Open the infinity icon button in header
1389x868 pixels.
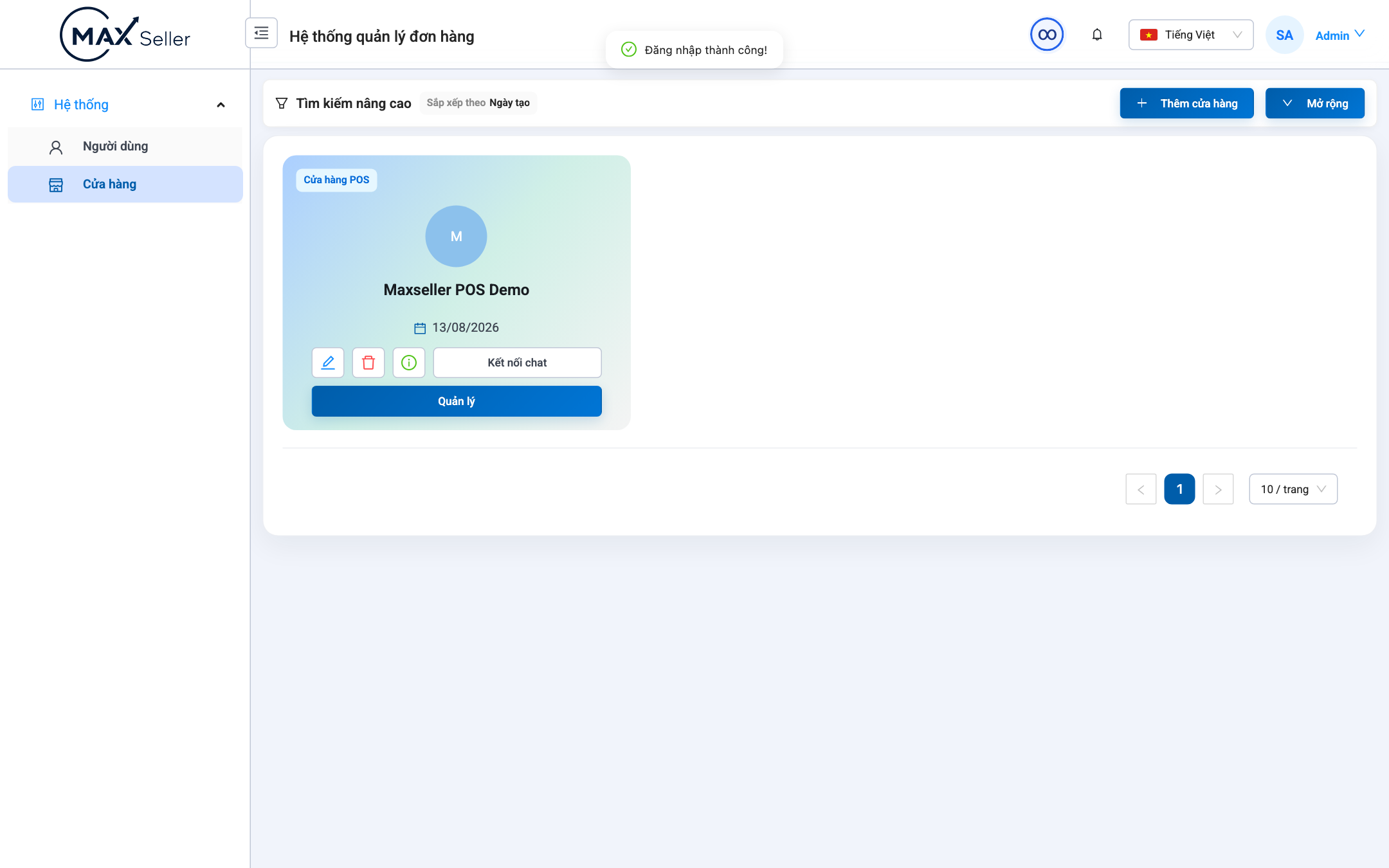[1047, 35]
